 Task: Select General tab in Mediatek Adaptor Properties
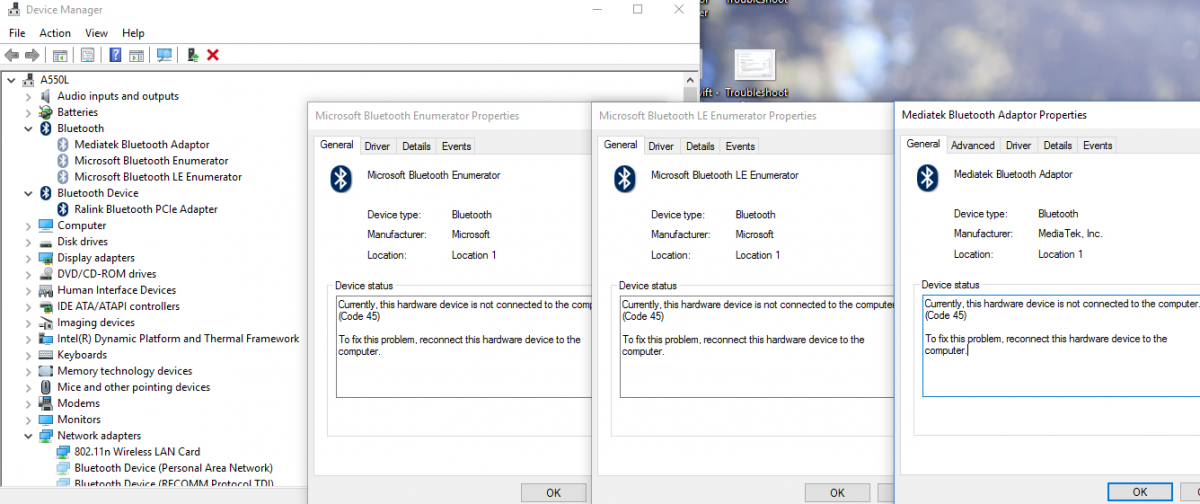(923, 144)
